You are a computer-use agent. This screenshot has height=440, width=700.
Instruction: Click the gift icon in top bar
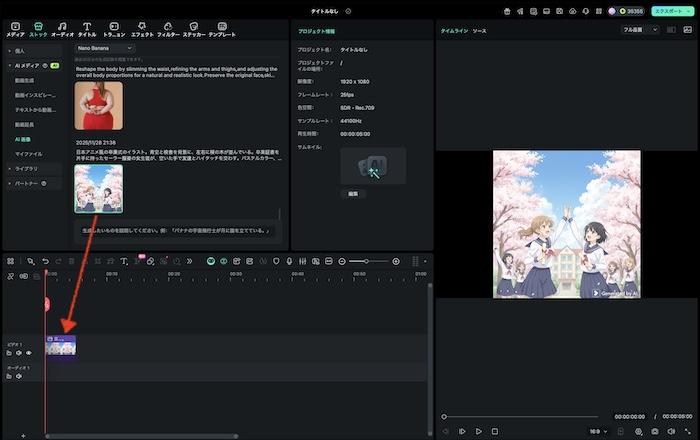[x=507, y=11]
